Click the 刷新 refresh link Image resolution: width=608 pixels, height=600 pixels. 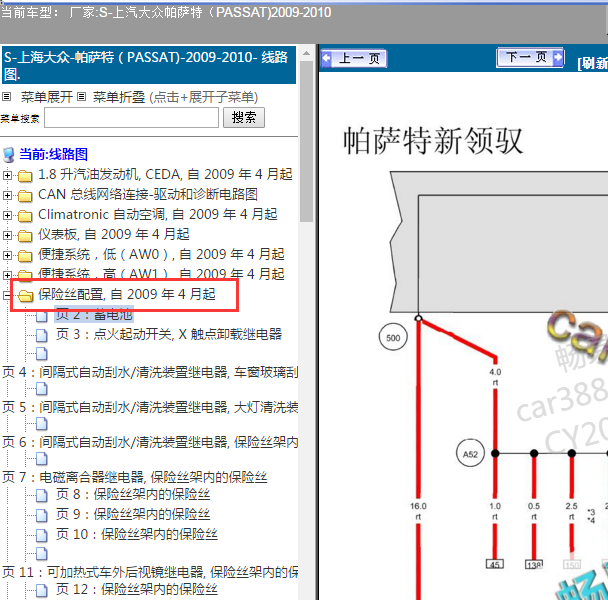[x=592, y=63]
